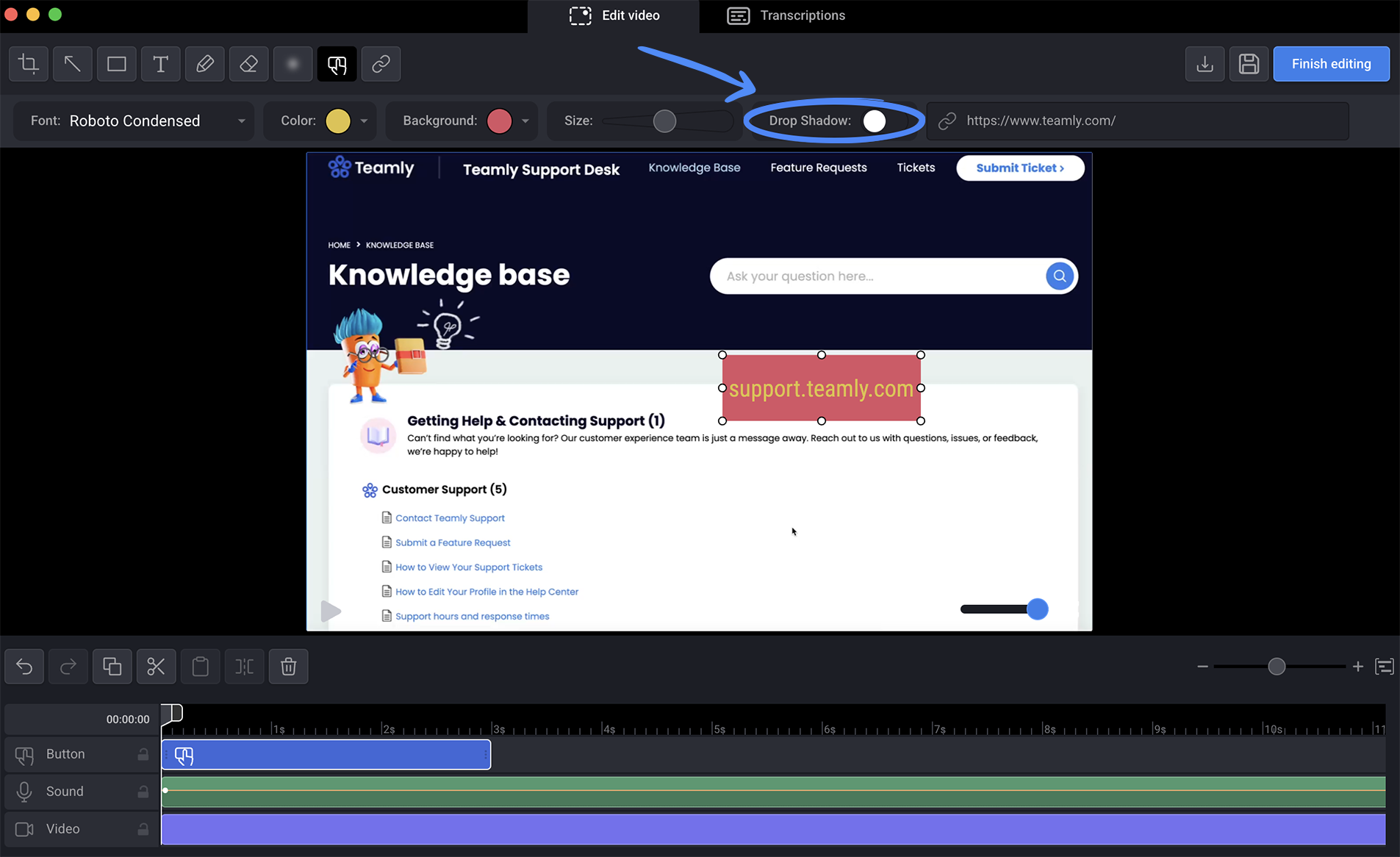Select the Link tool in toolbar
The height and width of the screenshot is (857, 1400).
click(381, 64)
